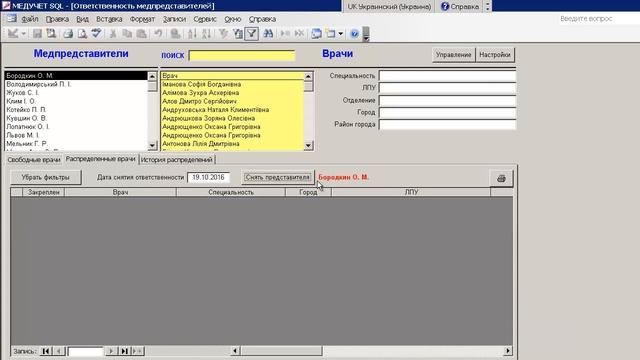Open the toolbar options chevron
The width and height of the screenshot is (640, 360).
click(366, 34)
